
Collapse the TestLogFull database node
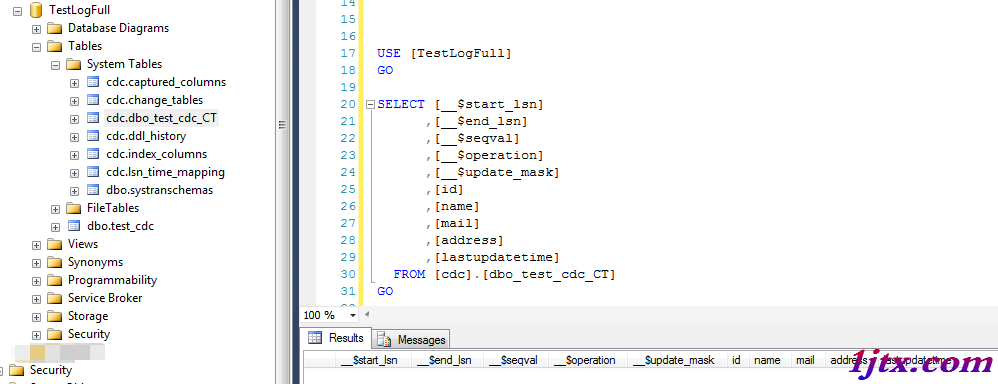(x=17, y=10)
